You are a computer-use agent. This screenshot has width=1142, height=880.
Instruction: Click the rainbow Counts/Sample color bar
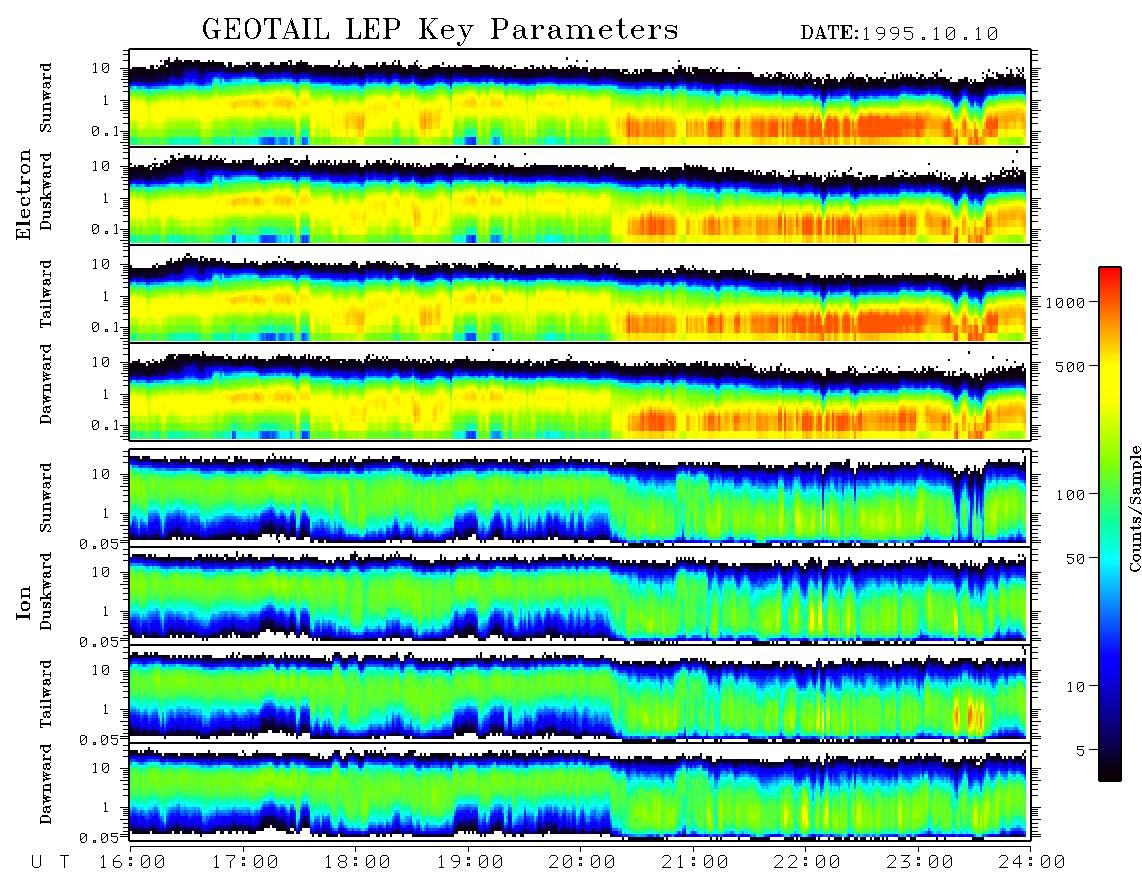click(1110, 524)
